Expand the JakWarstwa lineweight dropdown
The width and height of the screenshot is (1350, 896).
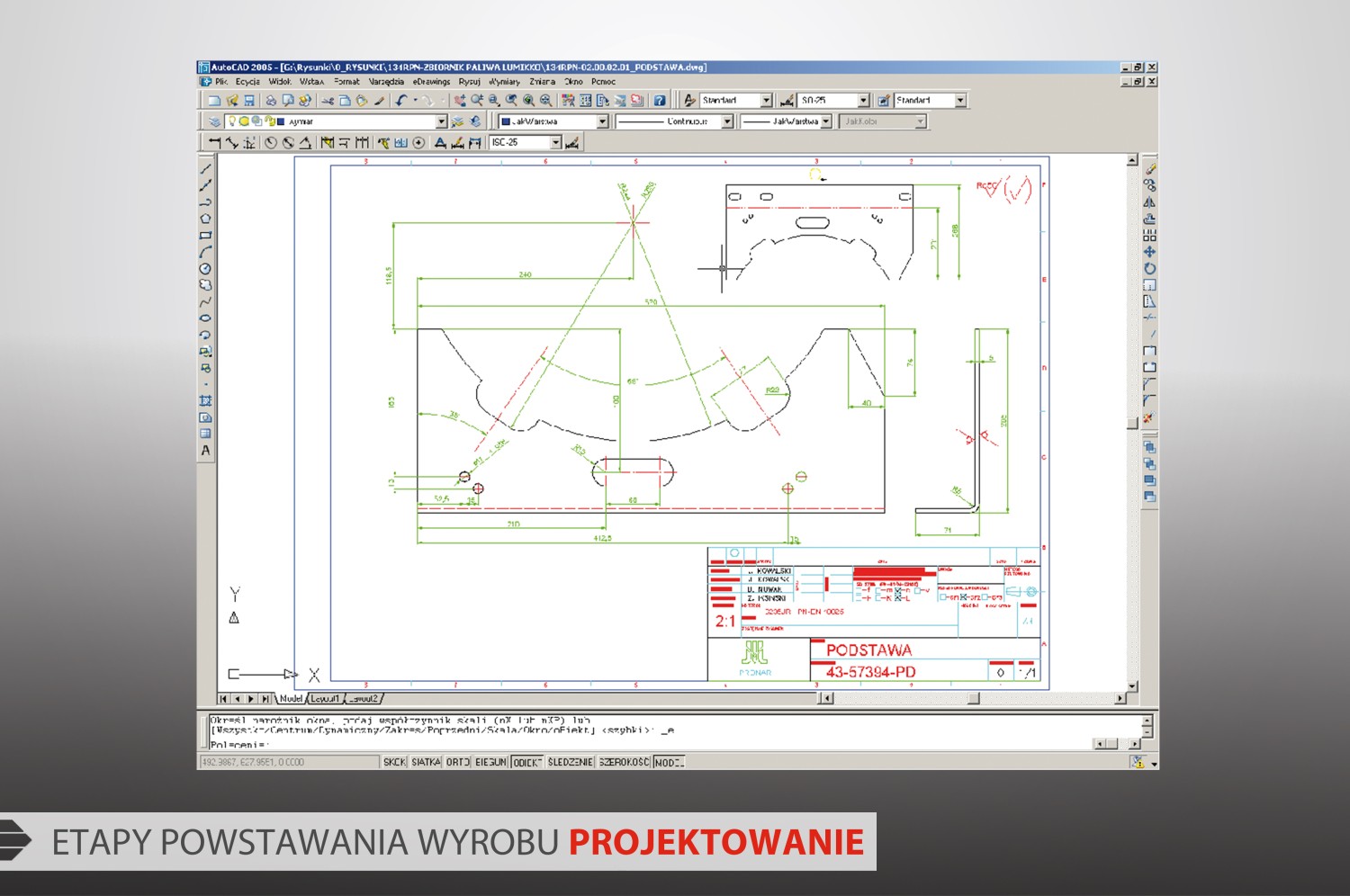click(825, 121)
